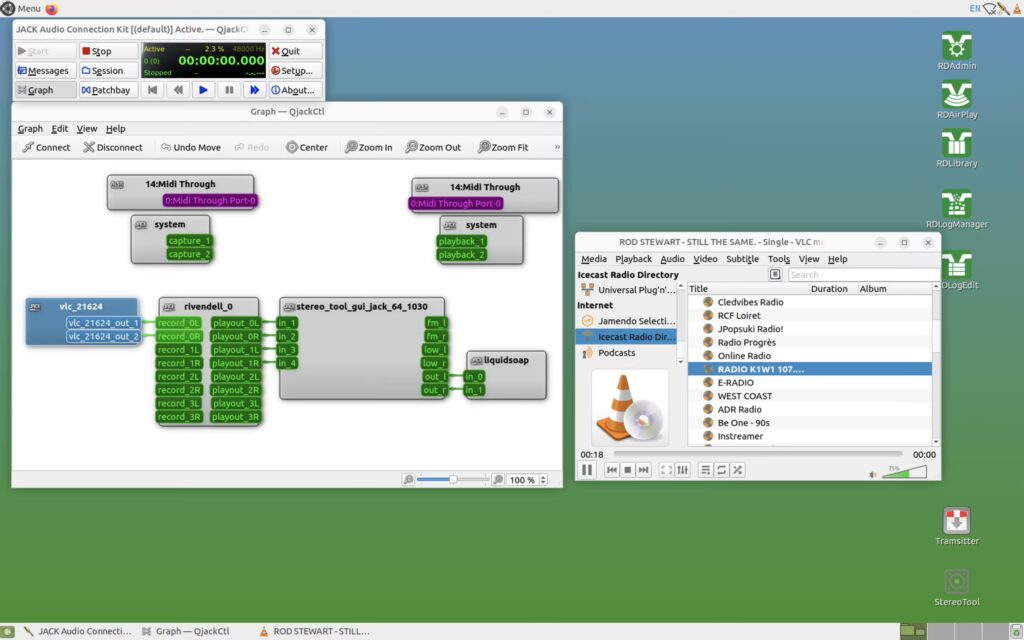The height and width of the screenshot is (640, 1024).
Task: Open the system Menu button
Action: point(21,8)
